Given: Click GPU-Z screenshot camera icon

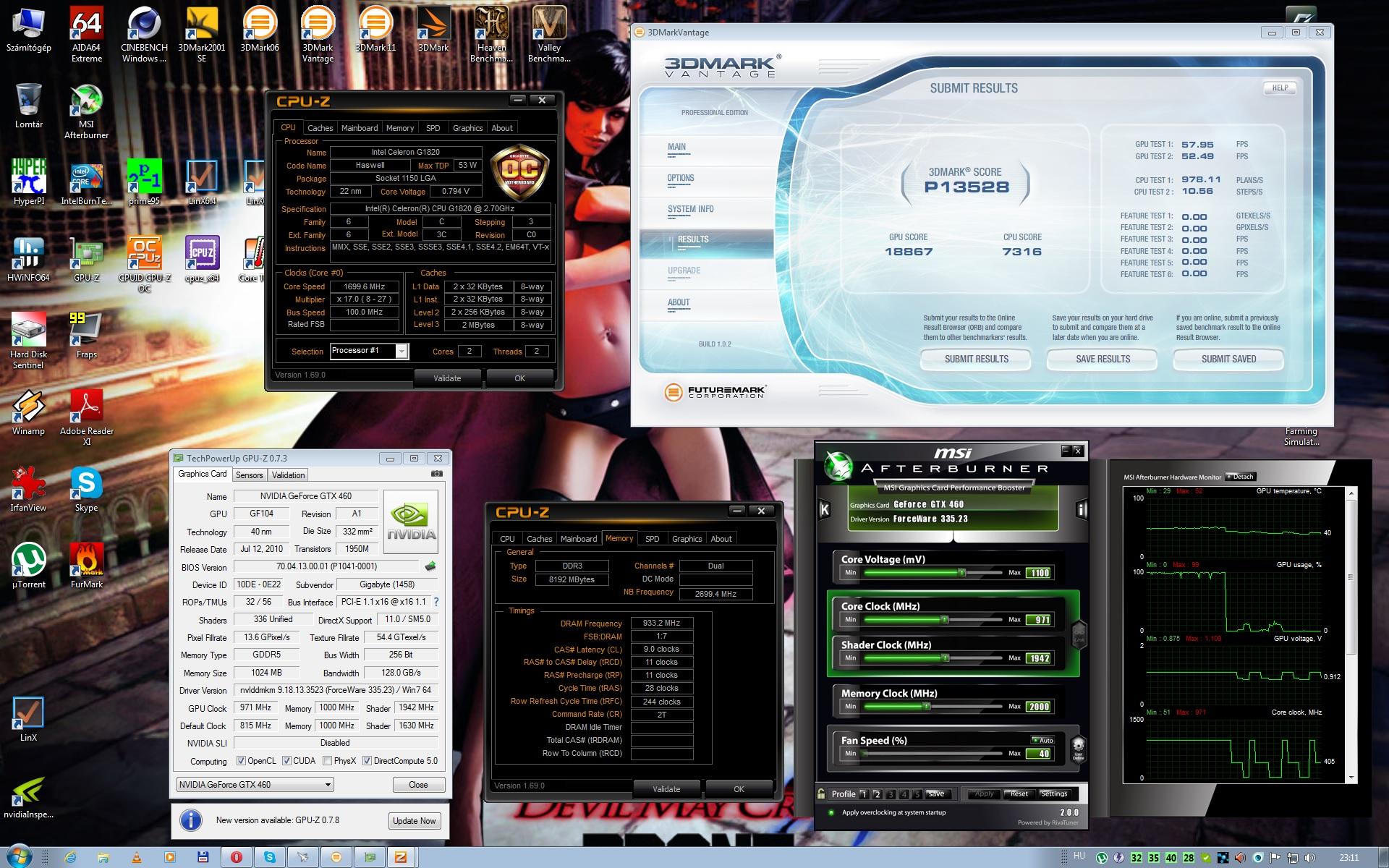Looking at the screenshot, I should (x=436, y=474).
